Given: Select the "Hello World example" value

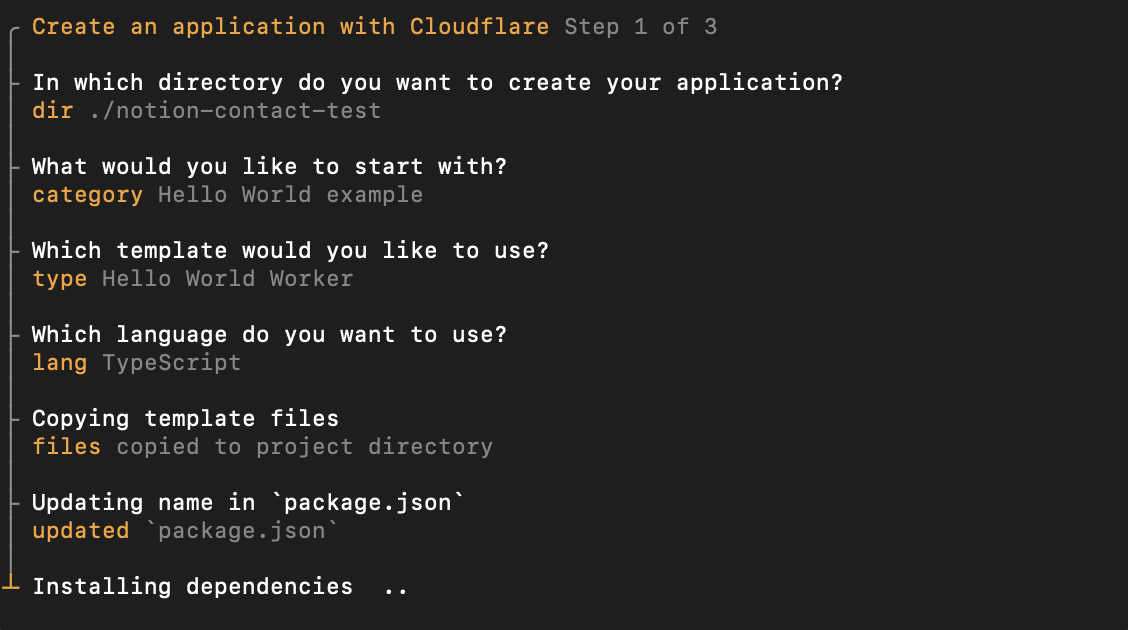Looking at the screenshot, I should click(290, 195).
